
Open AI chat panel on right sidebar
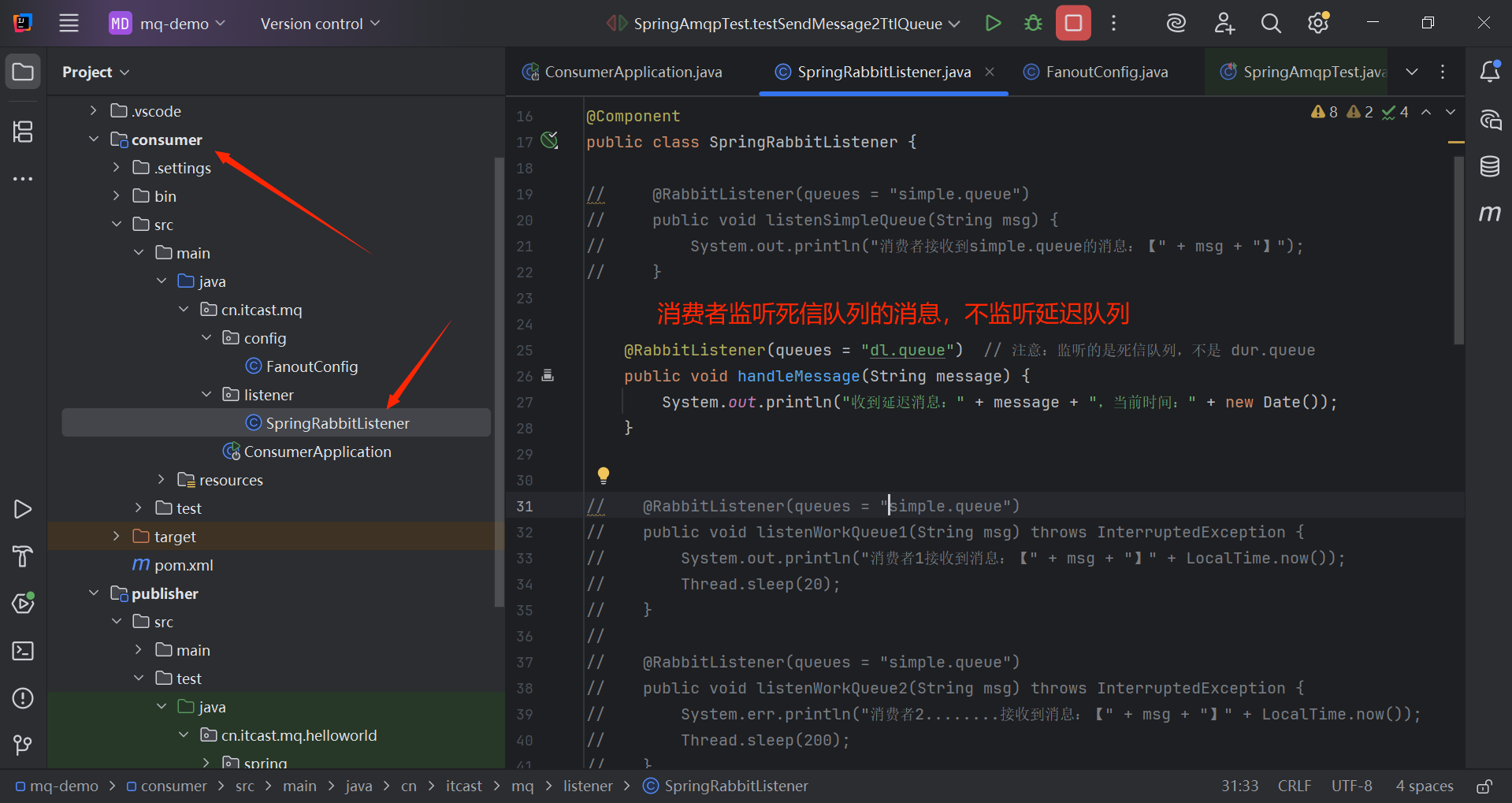[x=1490, y=120]
